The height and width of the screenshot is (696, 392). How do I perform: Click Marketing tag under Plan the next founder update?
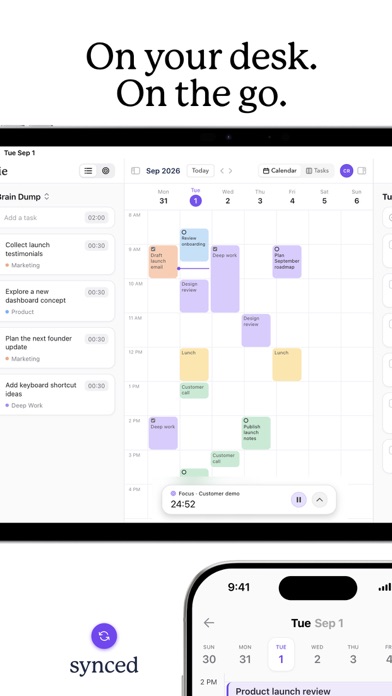tap(23, 359)
